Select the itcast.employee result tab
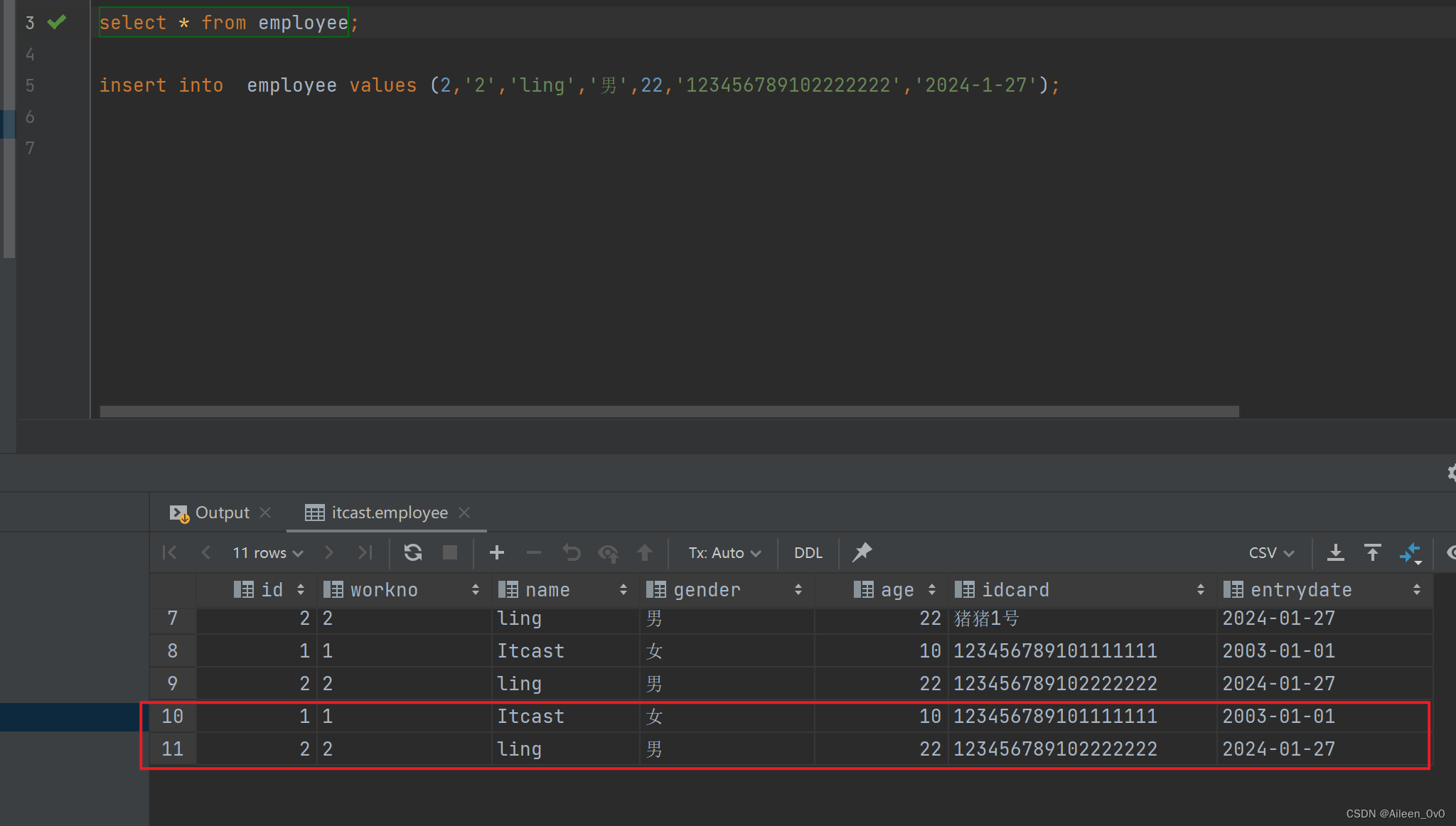 click(x=389, y=513)
